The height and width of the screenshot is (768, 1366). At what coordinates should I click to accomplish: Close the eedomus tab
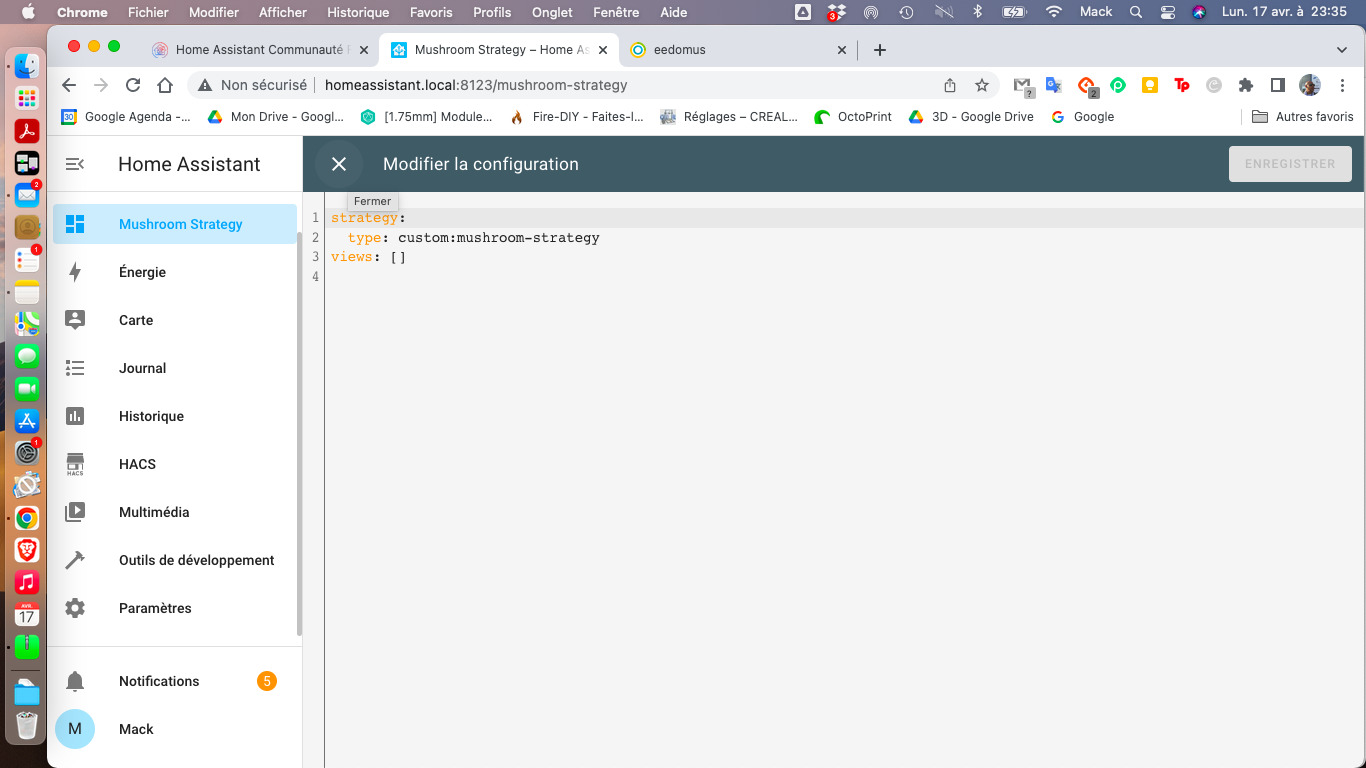click(841, 49)
